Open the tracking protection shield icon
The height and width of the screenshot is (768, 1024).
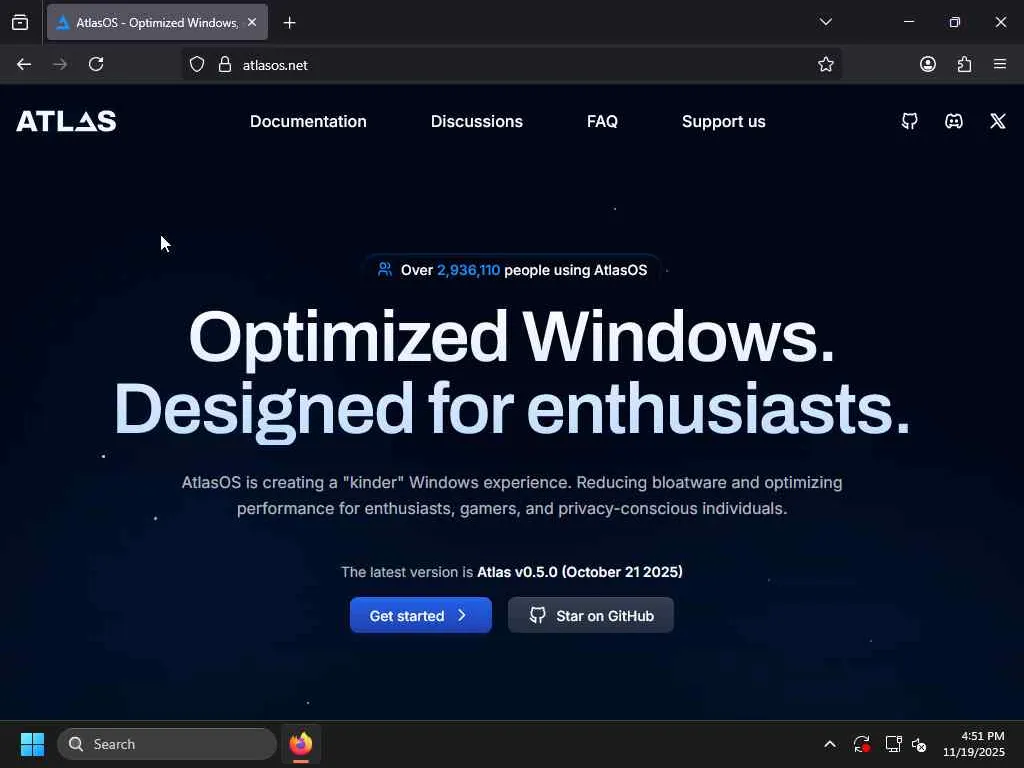[x=197, y=65]
